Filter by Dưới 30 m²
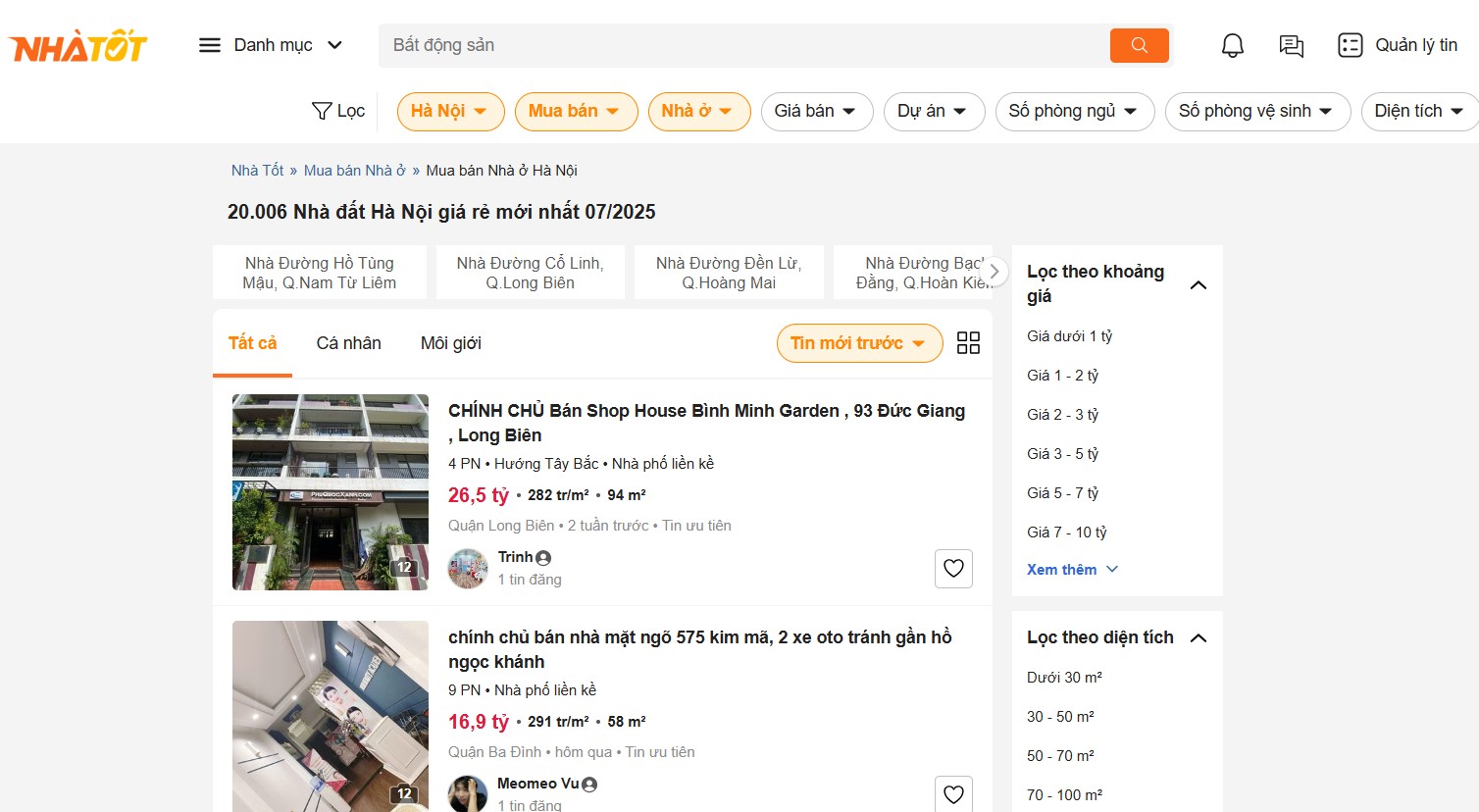Screen dimensions: 1479x812 point(1064,678)
